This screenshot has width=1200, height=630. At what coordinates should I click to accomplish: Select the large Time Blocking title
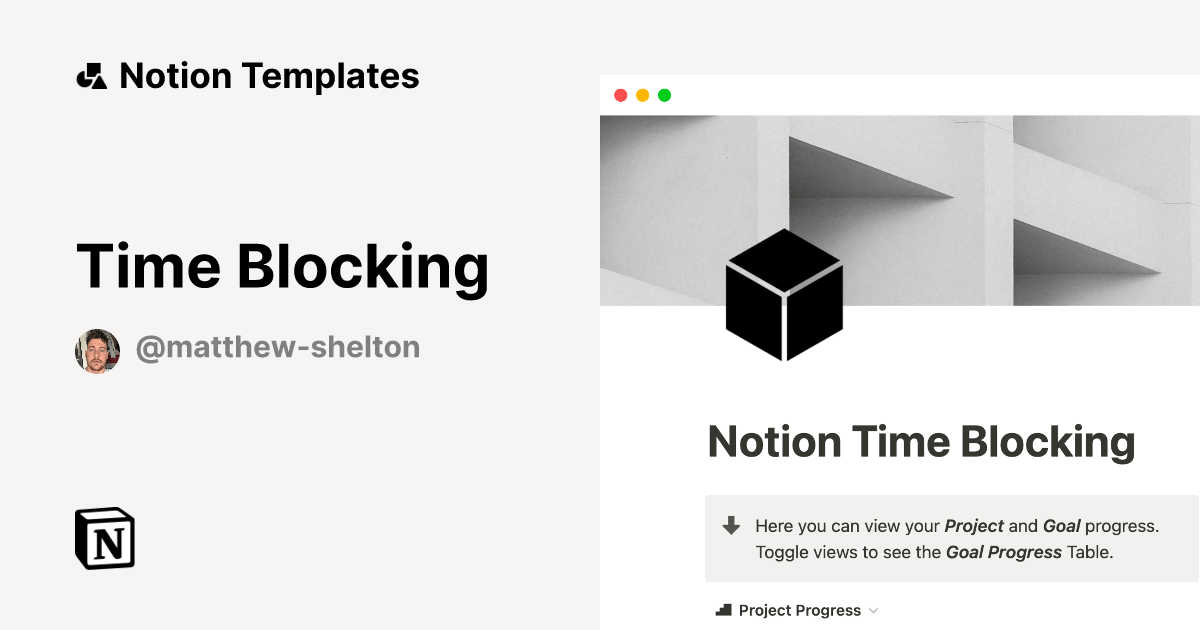pyautogui.click(x=283, y=267)
